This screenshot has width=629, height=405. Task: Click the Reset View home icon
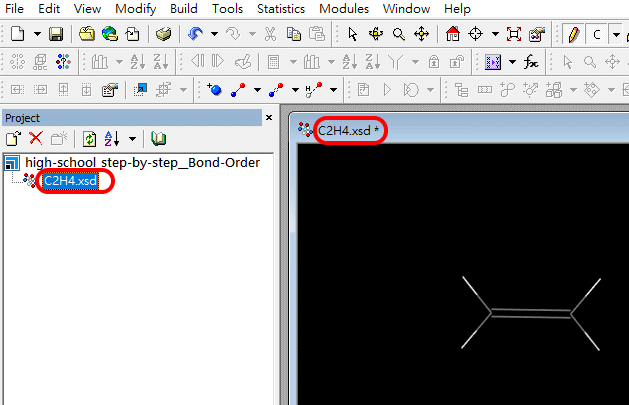point(452,34)
